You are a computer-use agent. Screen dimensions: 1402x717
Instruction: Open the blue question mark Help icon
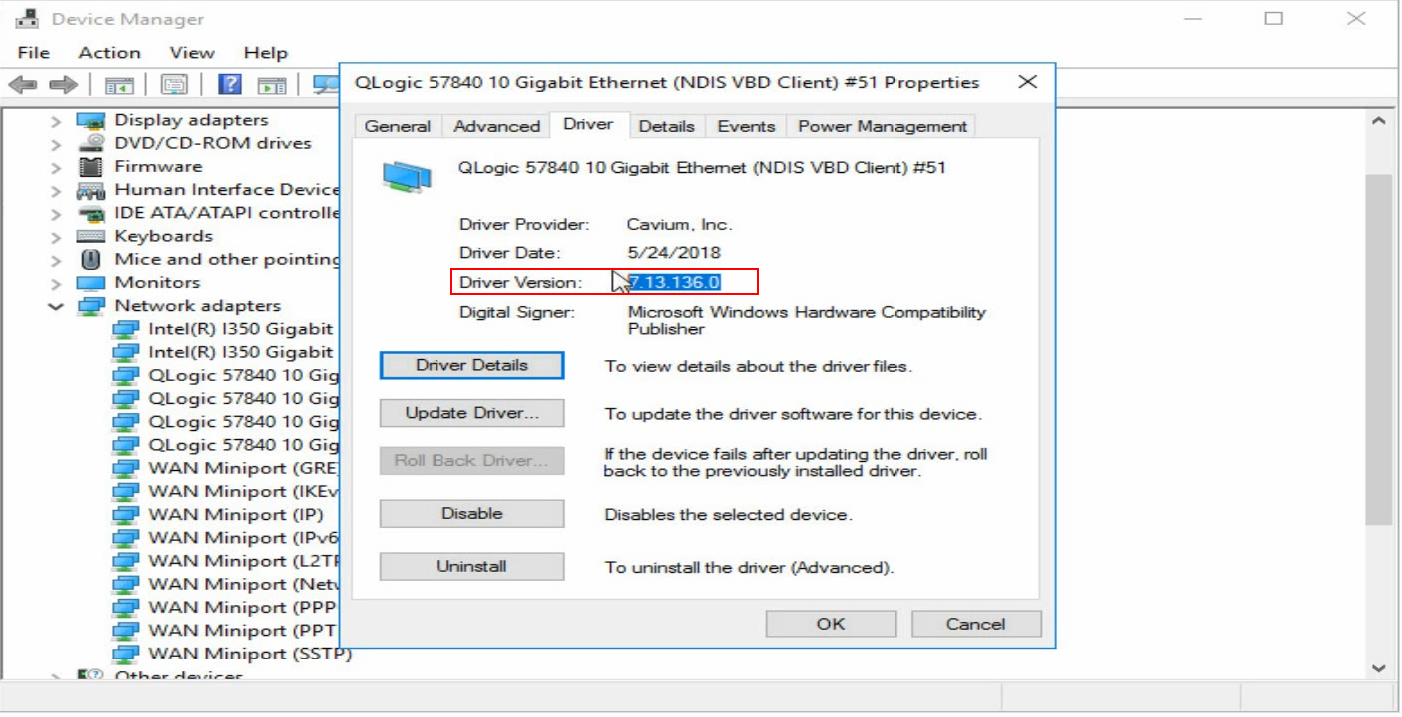(230, 85)
